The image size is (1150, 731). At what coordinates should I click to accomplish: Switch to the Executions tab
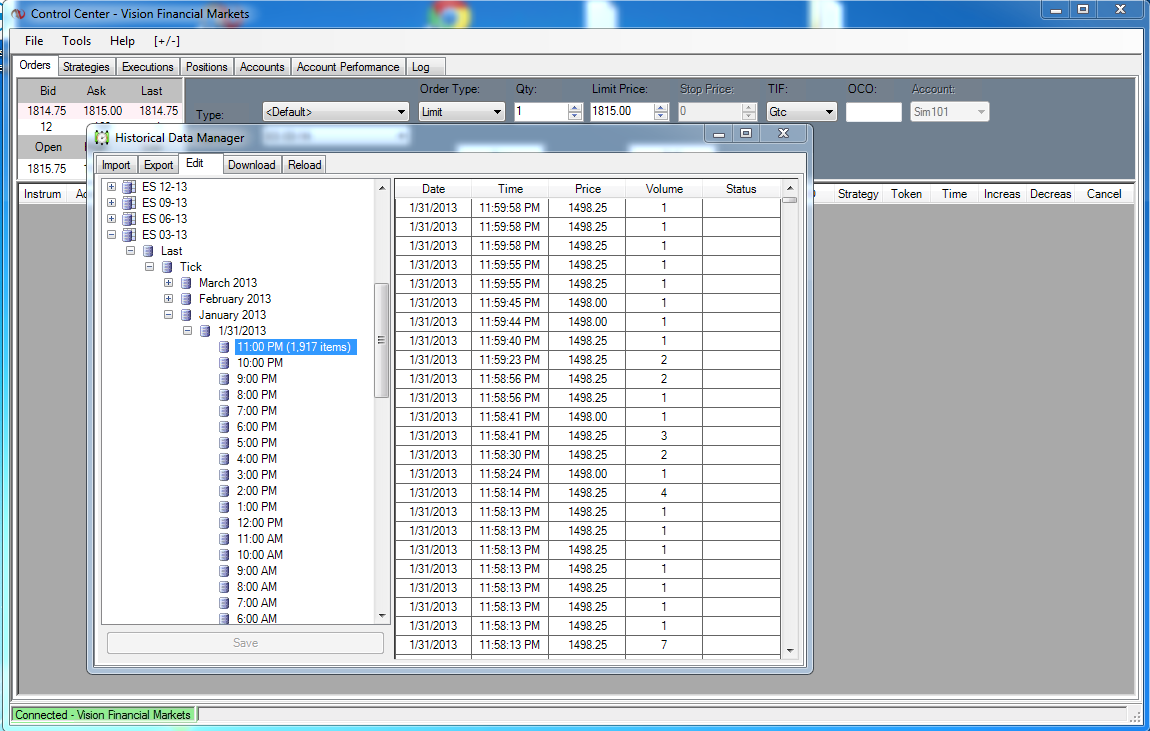[x=147, y=67]
